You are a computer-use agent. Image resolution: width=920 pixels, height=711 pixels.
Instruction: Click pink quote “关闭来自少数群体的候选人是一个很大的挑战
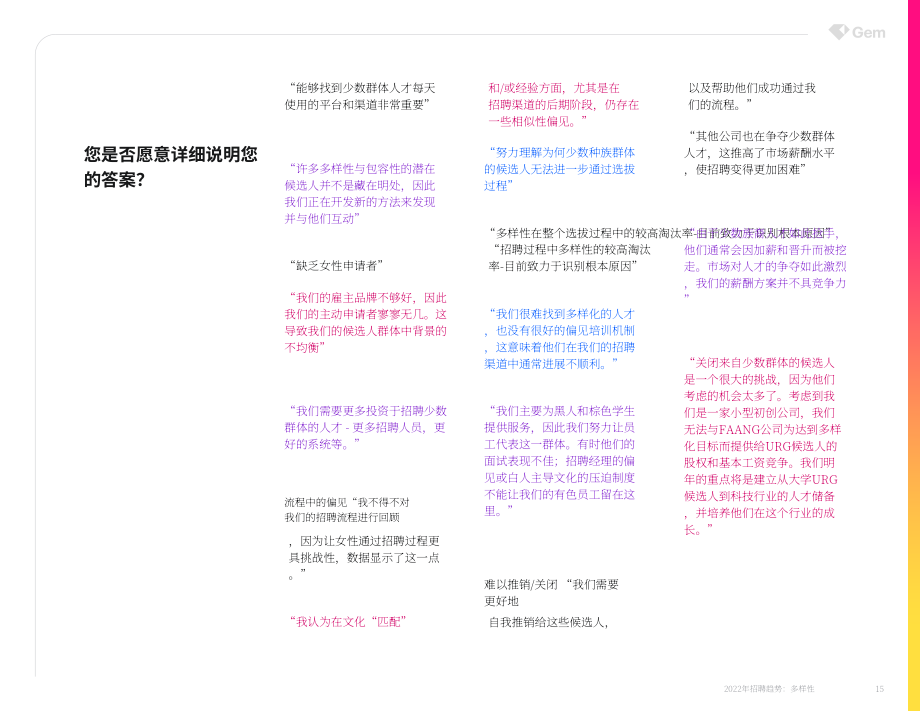(763, 446)
